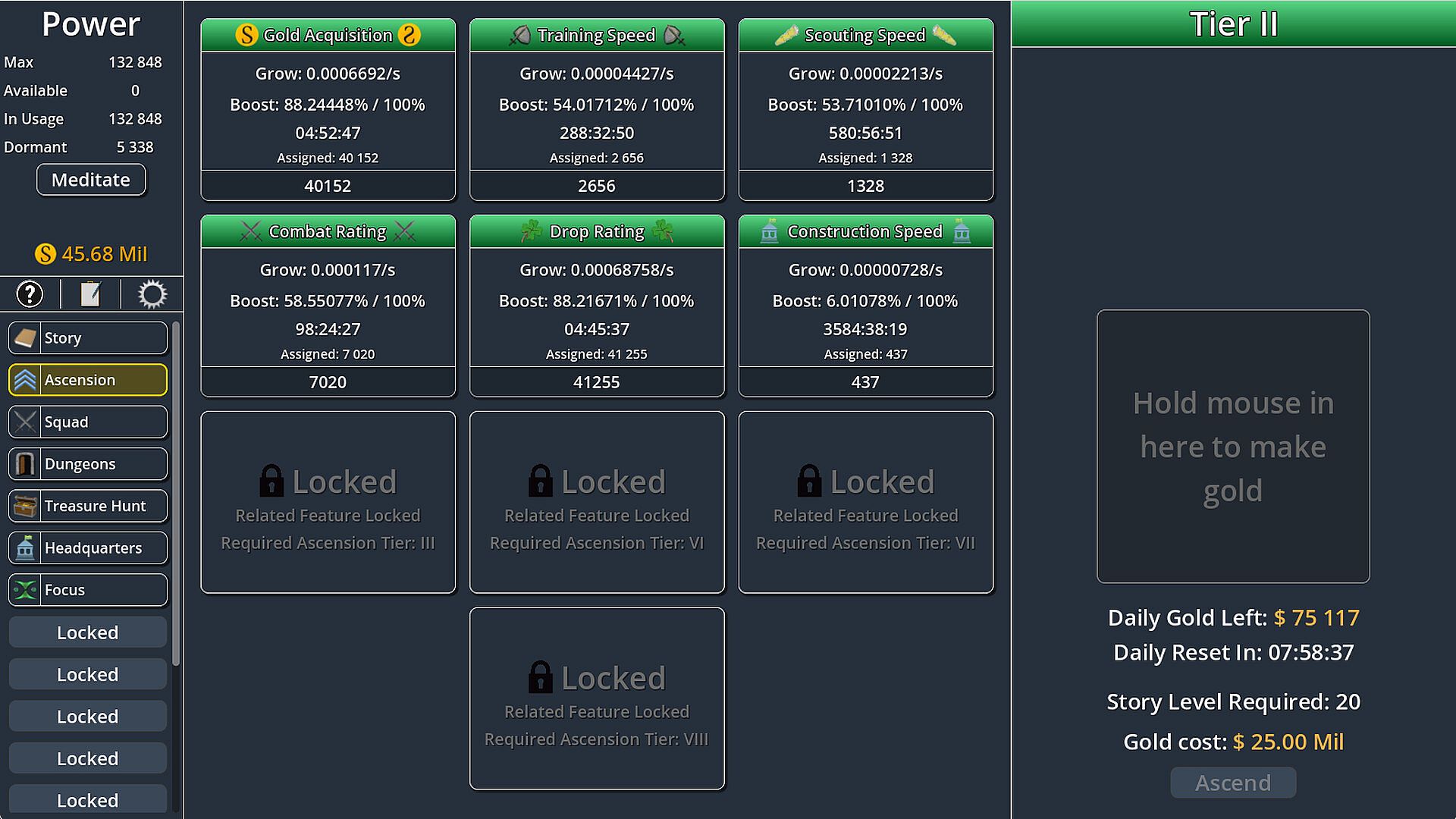The height and width of the screenshot is (819, 1456).
Task: Click the door icon on Dungeons
Action: (x=25, y=464)
